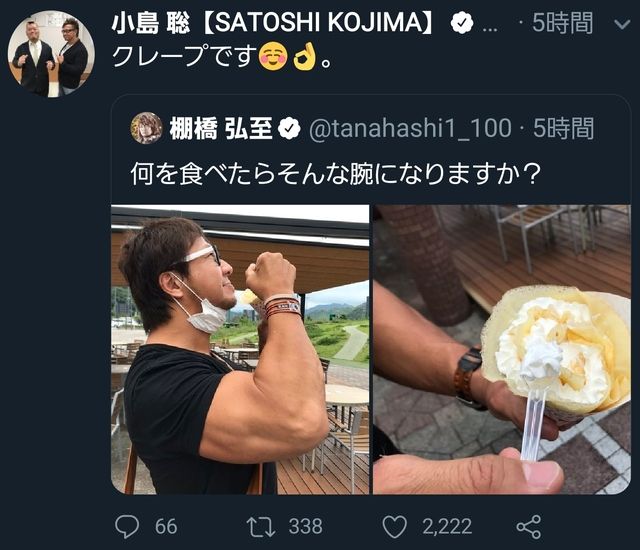This screenshot has height=550, width=640.
Task: Click the 2,222 likes count
Action: [447, 527]
